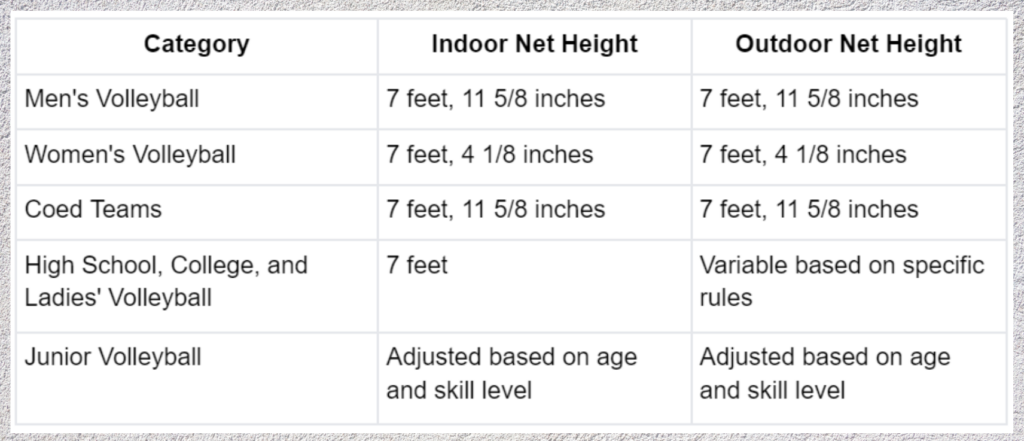Select Women's indoor height 7 feet, 4 1/8 inches
The width and height of the screenshot is (1024, 441).
click(534, 156)
